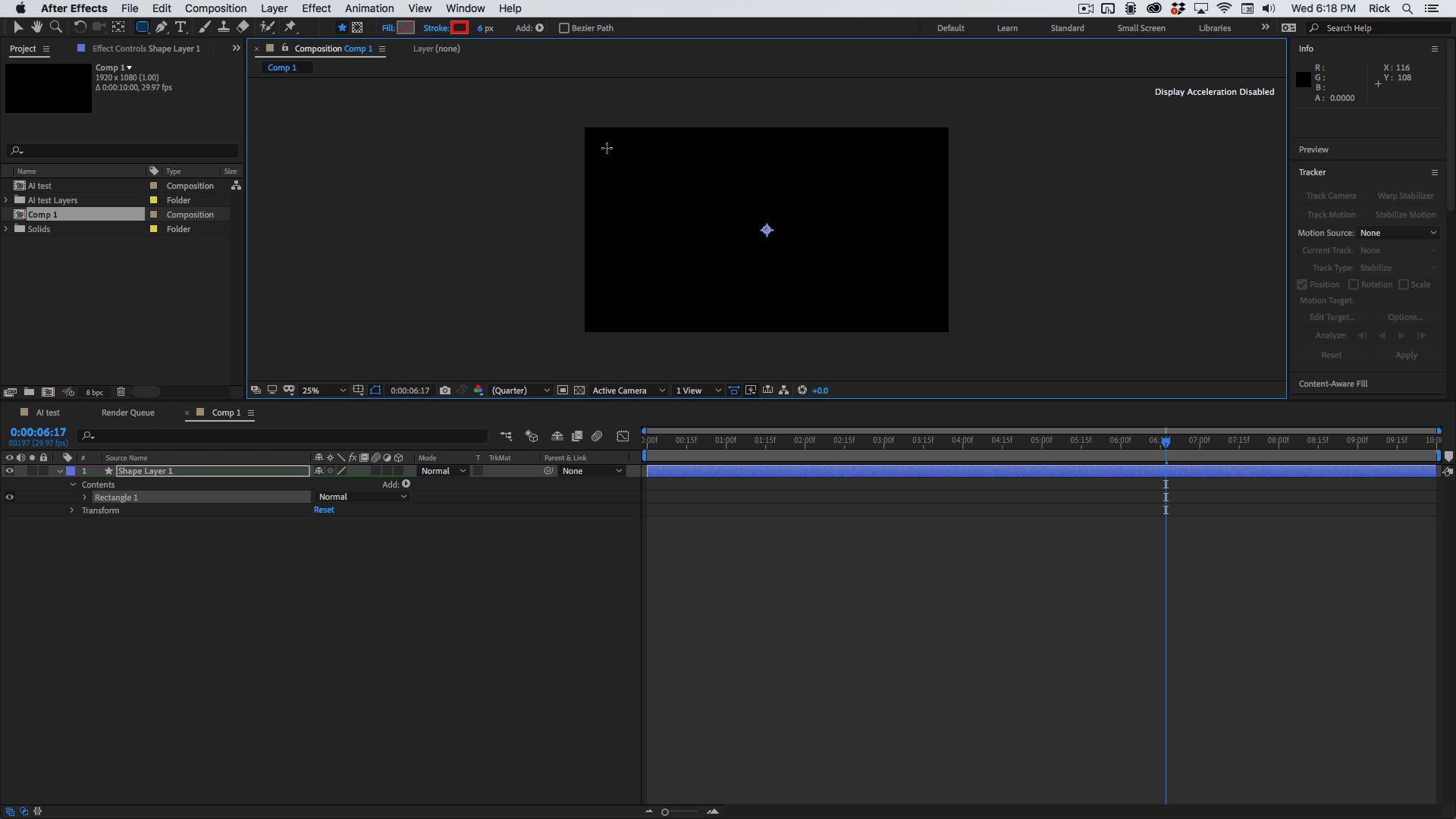This screenshot has height=819, width=1456.
Task: Click the Reset button in Transform
Action: pyautogui.click(x=325, y=510)
